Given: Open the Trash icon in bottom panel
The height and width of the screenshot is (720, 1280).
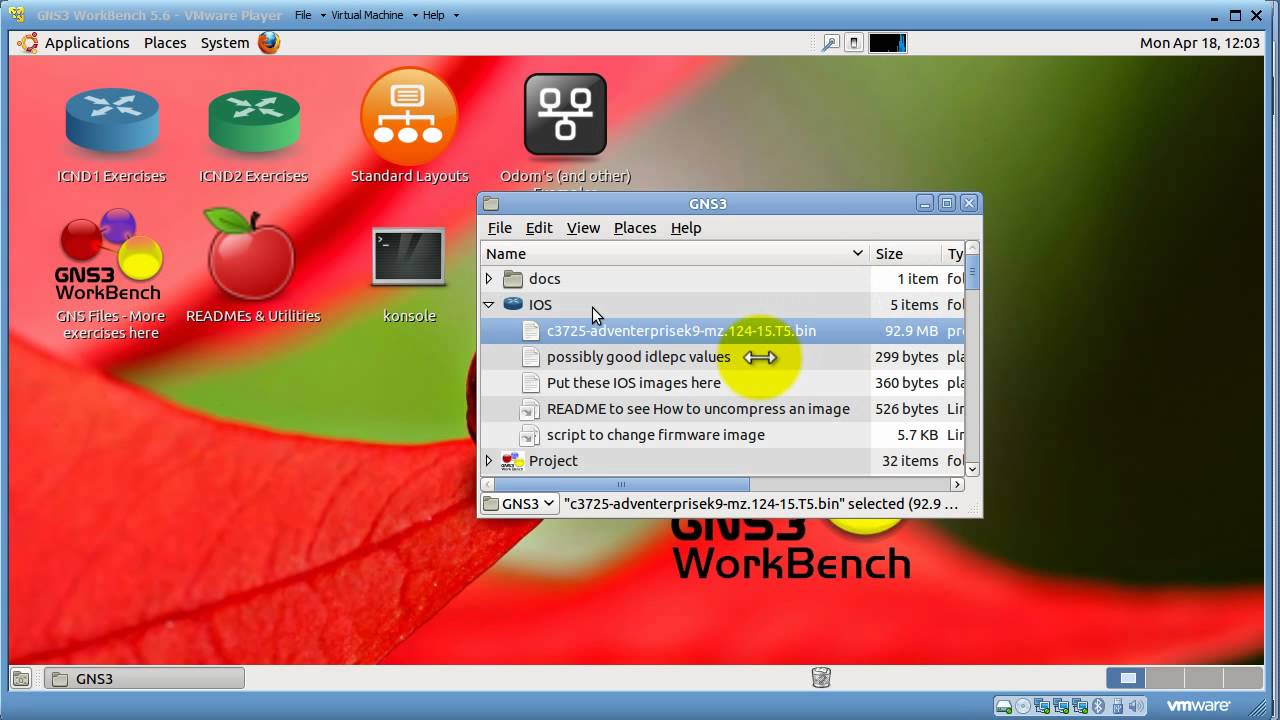Looking at the screenshot, I should click(x=821, y=678).
